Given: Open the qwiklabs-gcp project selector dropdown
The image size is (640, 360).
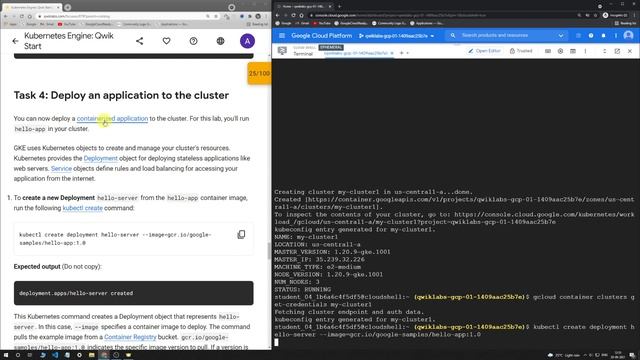Looking at the screenshot, I should click(396, 36).
